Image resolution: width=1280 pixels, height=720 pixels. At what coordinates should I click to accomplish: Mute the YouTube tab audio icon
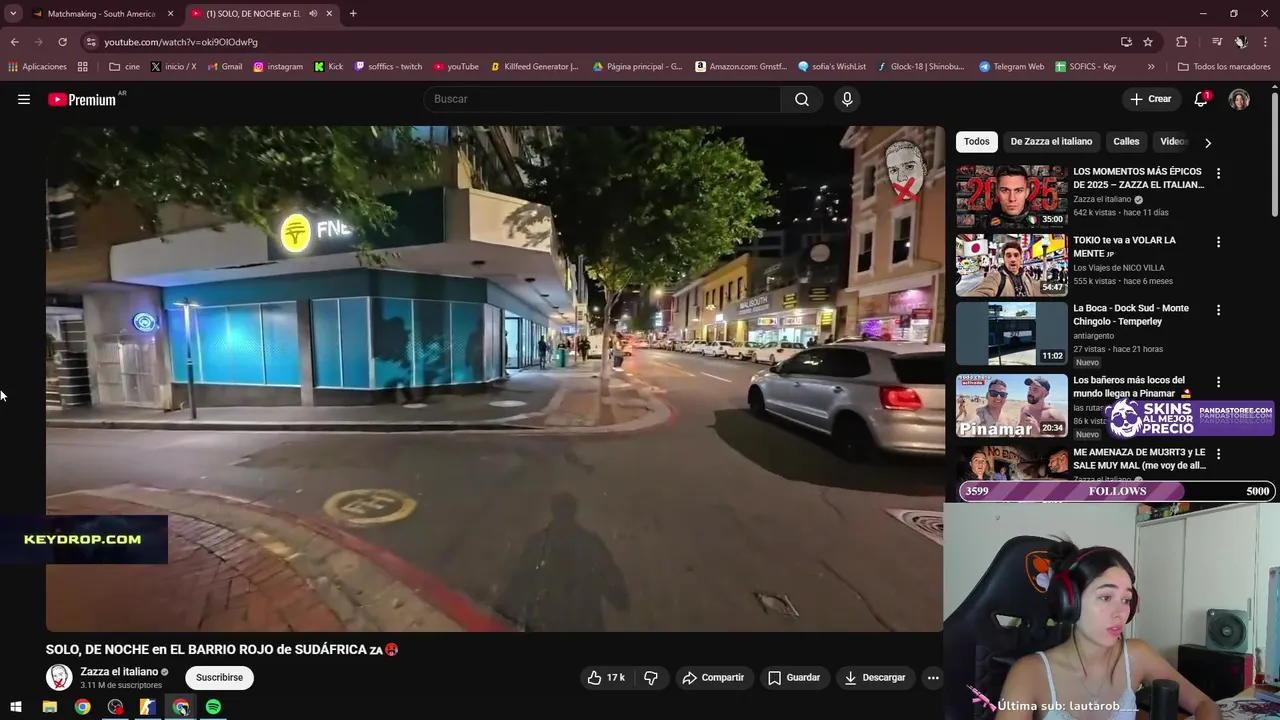(313, 14)
